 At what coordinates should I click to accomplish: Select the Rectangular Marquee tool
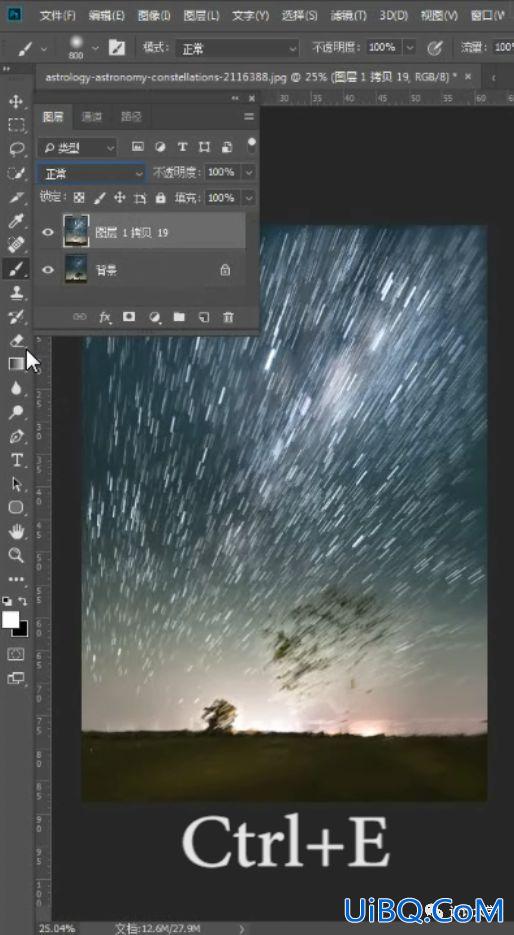(x=16, y=125)
